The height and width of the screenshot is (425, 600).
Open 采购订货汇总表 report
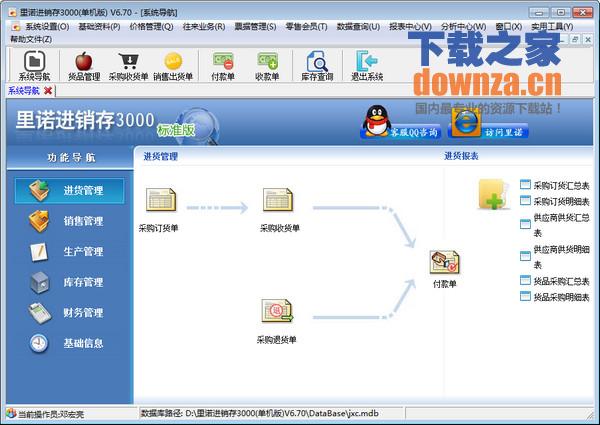click(x=555, y=186)
